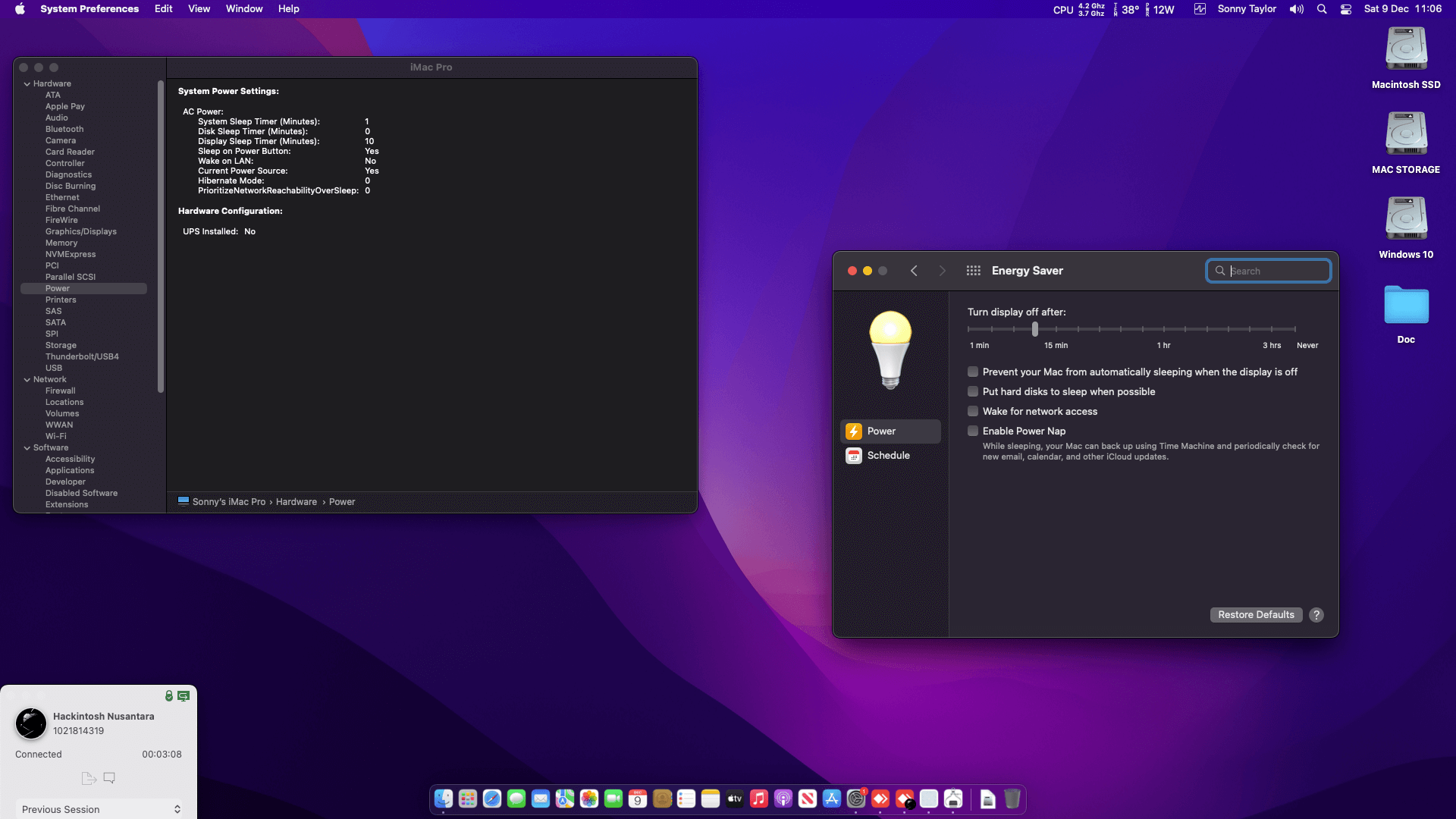
Task: Enable Wake for network access checkbox
Action: (973, 411)
